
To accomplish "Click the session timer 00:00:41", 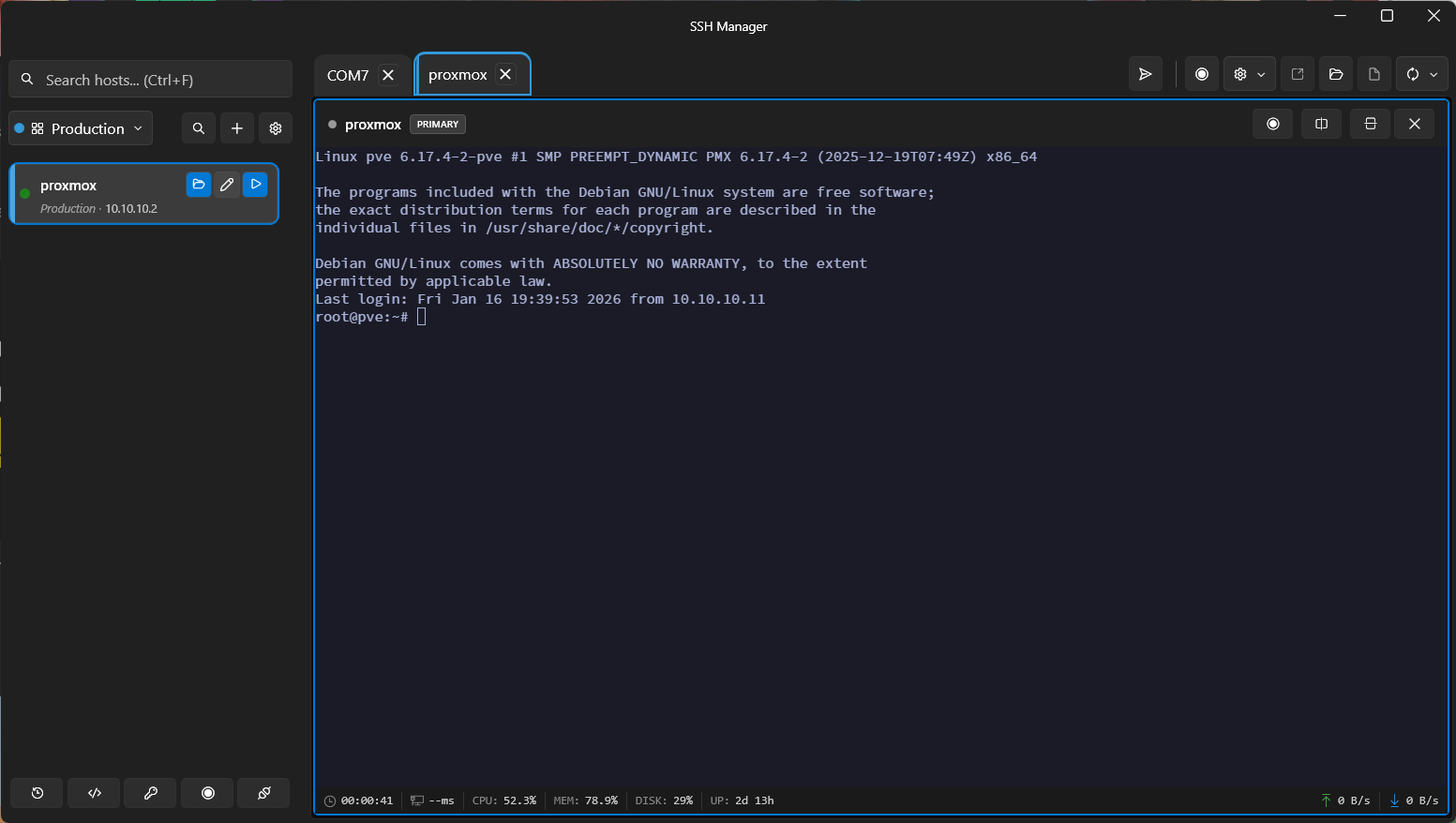I will pos(359,801).
